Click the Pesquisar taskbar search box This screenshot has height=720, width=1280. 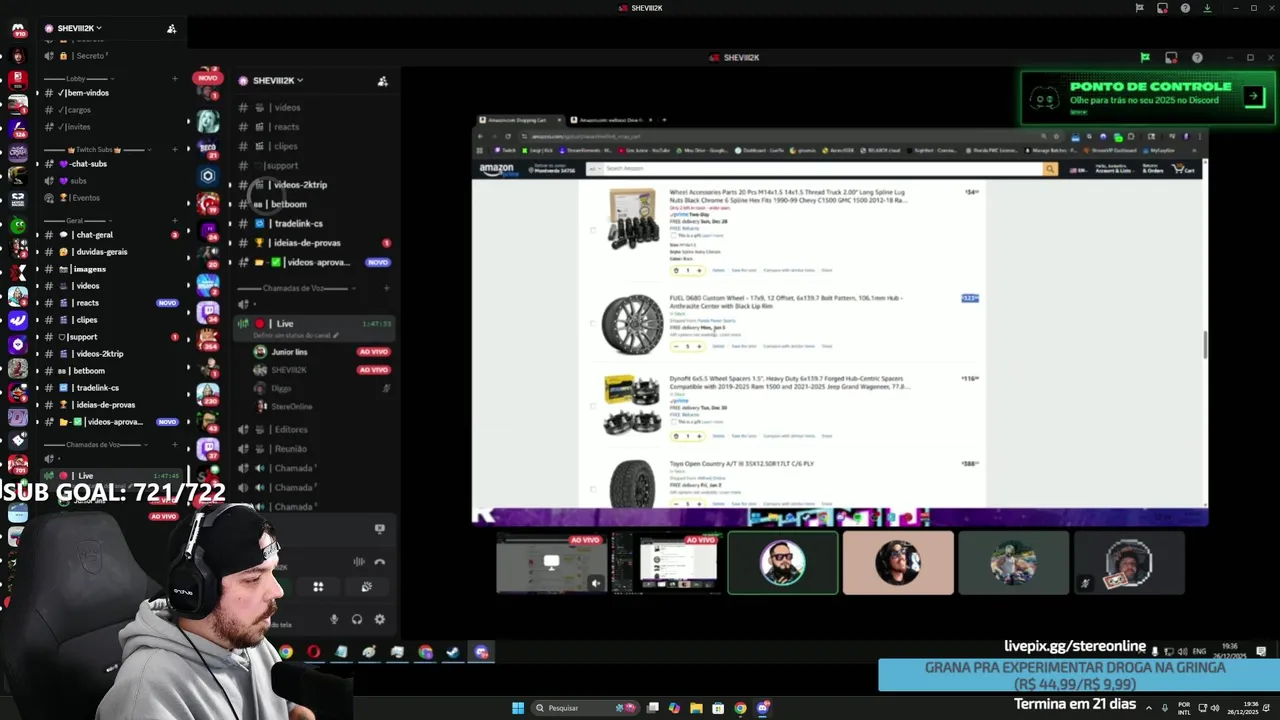[x=585, y=708]
